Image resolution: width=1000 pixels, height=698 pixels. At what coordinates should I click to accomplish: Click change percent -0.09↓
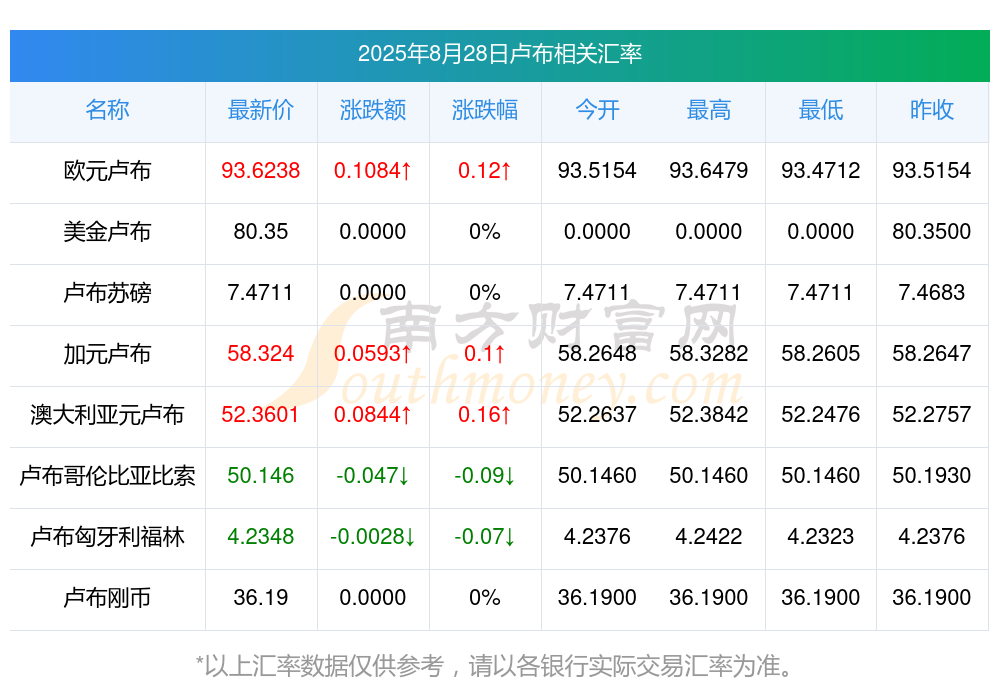point(485,476)
